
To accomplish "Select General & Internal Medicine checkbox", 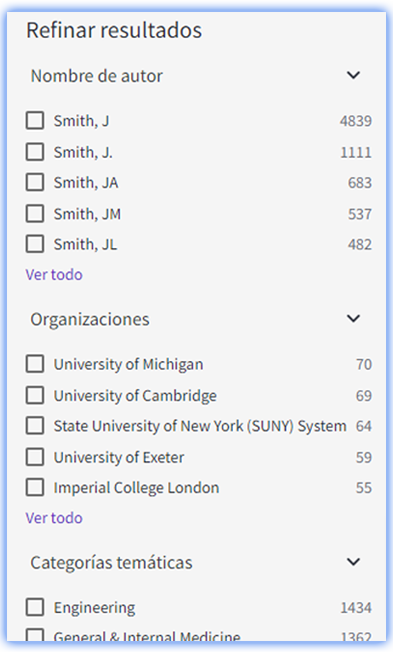I will (35, 635).
